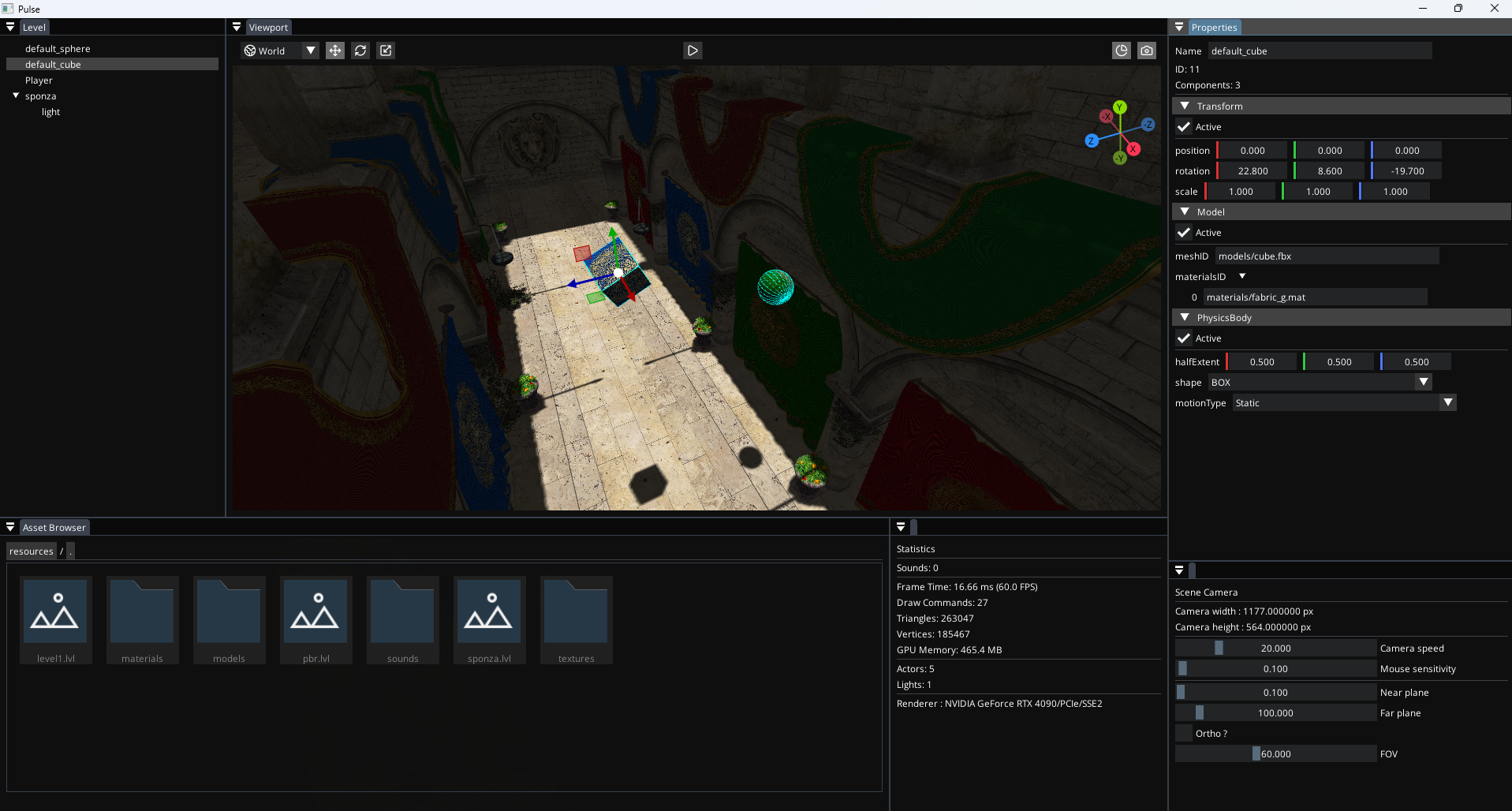Open the World coordinate space dropdown
This screenshot has width=1512, height=811.
point(311,50)
